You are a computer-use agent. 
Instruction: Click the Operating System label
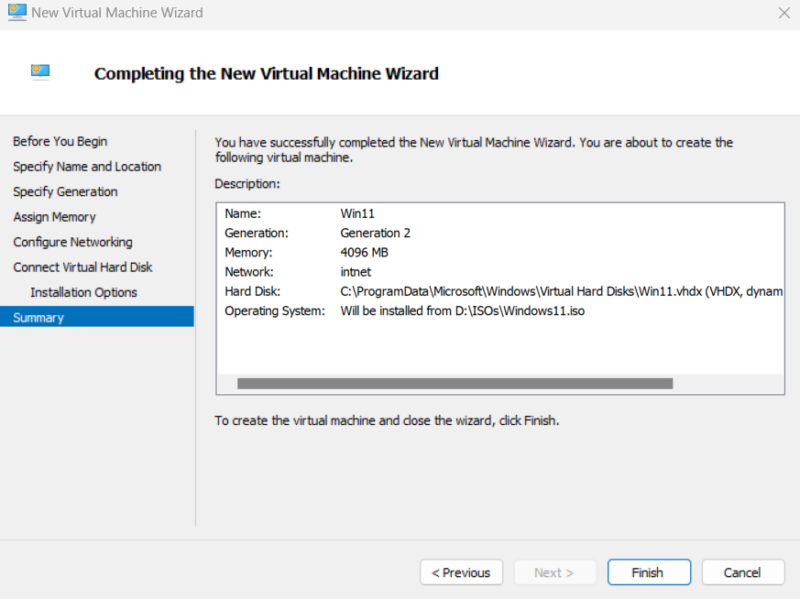tap(274, 311)
